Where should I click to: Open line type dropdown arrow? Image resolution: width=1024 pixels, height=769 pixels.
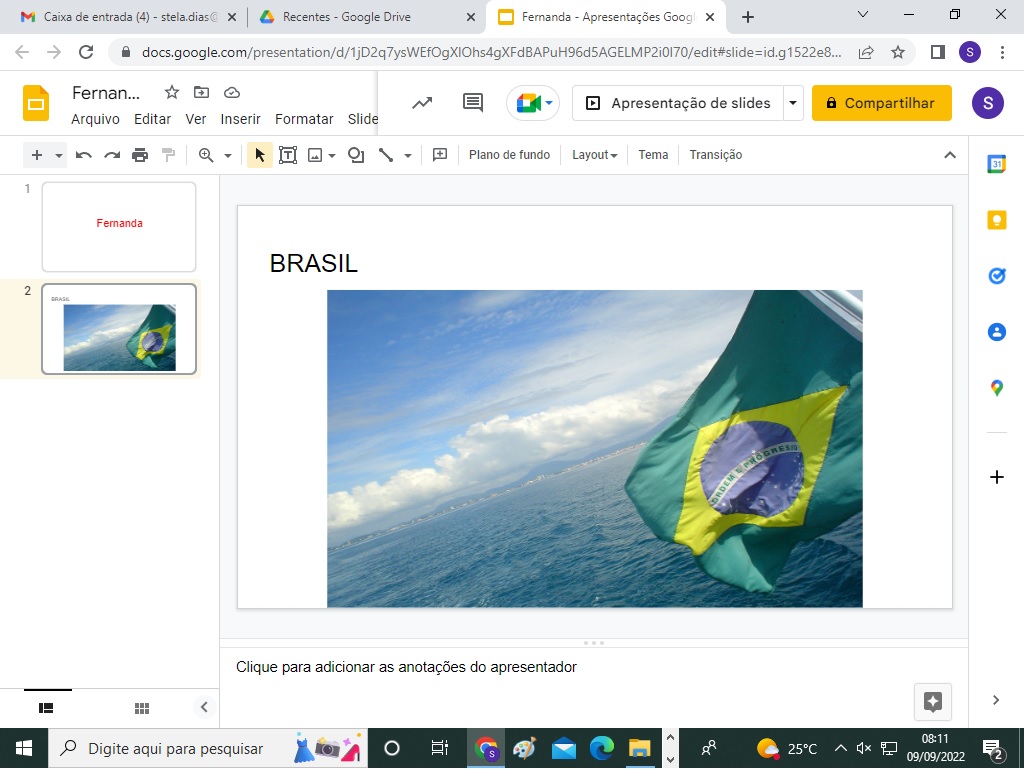point(408,155)
